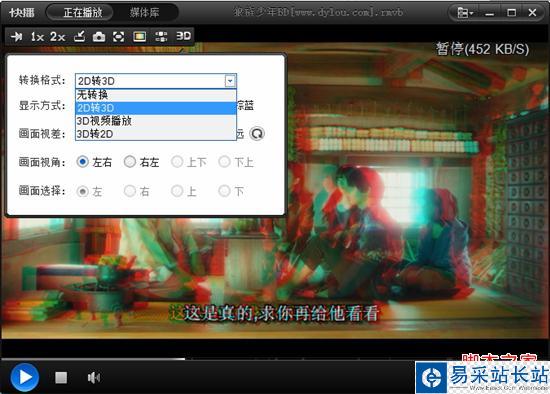The width and height of the screenshot is (550, 394).
Task: Open the 媒体库 tab
Action: pyautogui.click(x=145, y=13)
